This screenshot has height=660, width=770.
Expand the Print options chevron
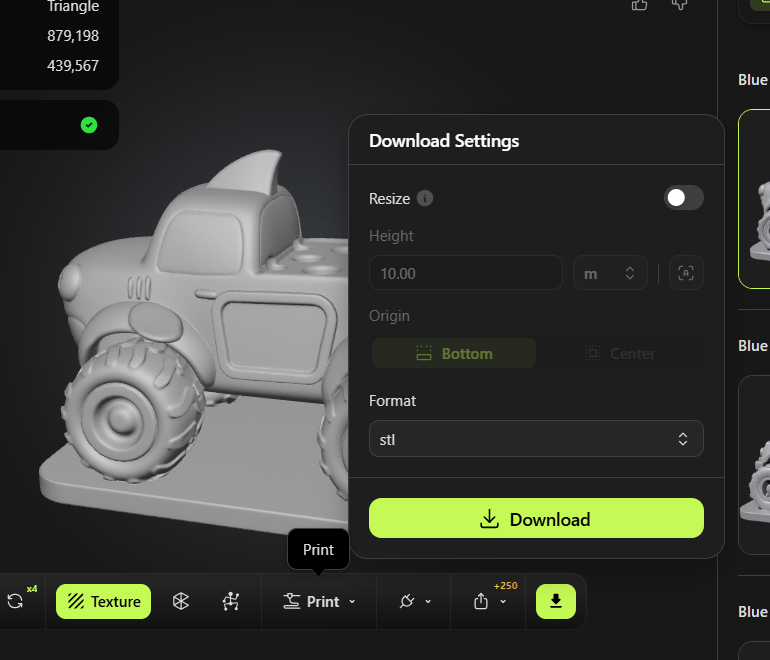[352, 602]
